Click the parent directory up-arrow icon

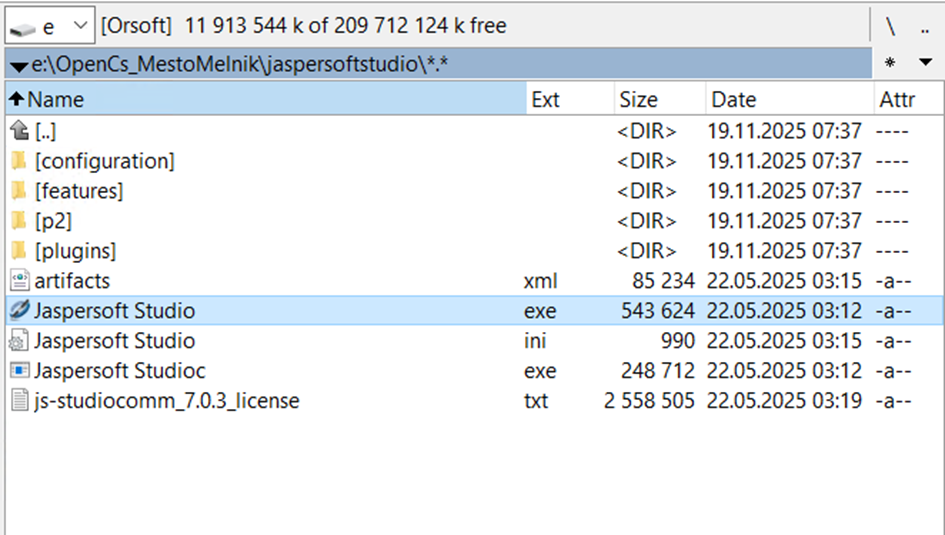[19, 131]
